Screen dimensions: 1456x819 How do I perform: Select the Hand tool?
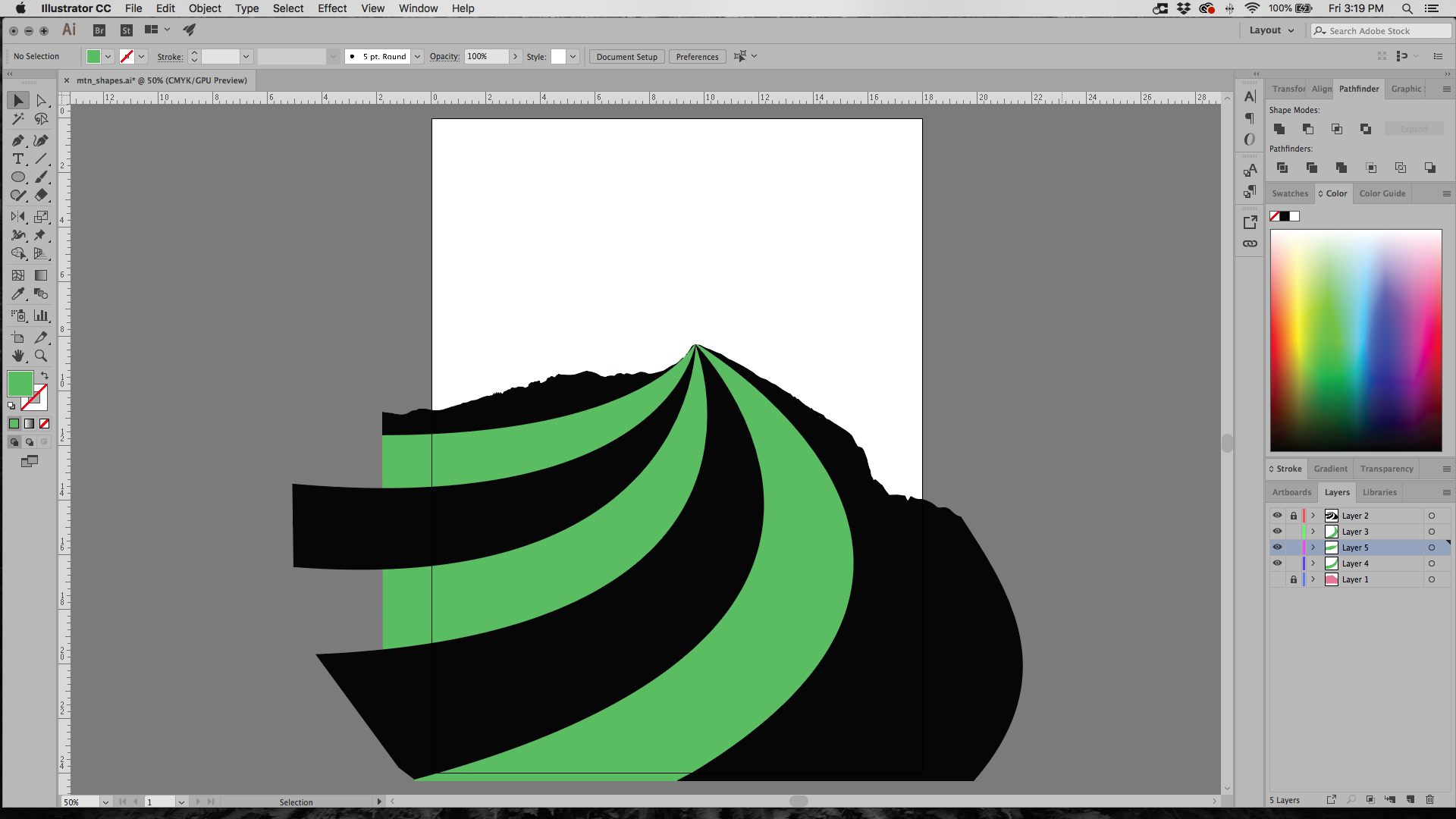click(x=18, y=356)
